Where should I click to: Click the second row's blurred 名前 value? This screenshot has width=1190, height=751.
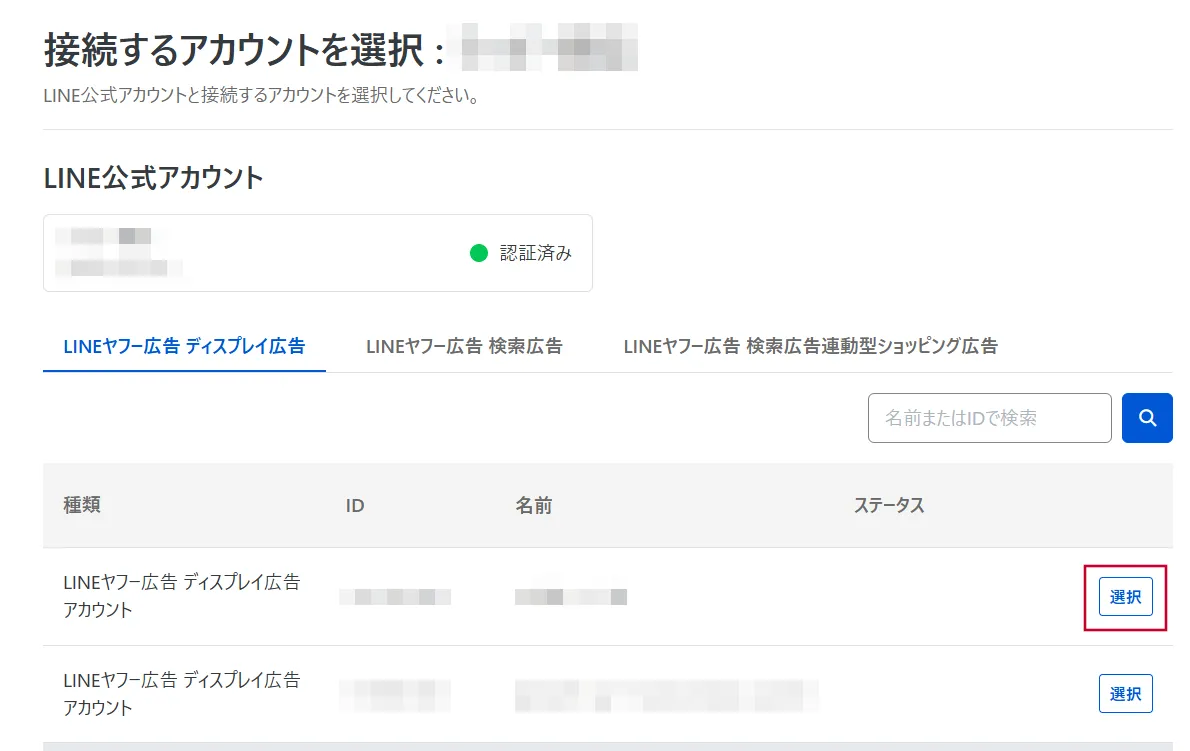pyautogui.click(x=665, y=693)
